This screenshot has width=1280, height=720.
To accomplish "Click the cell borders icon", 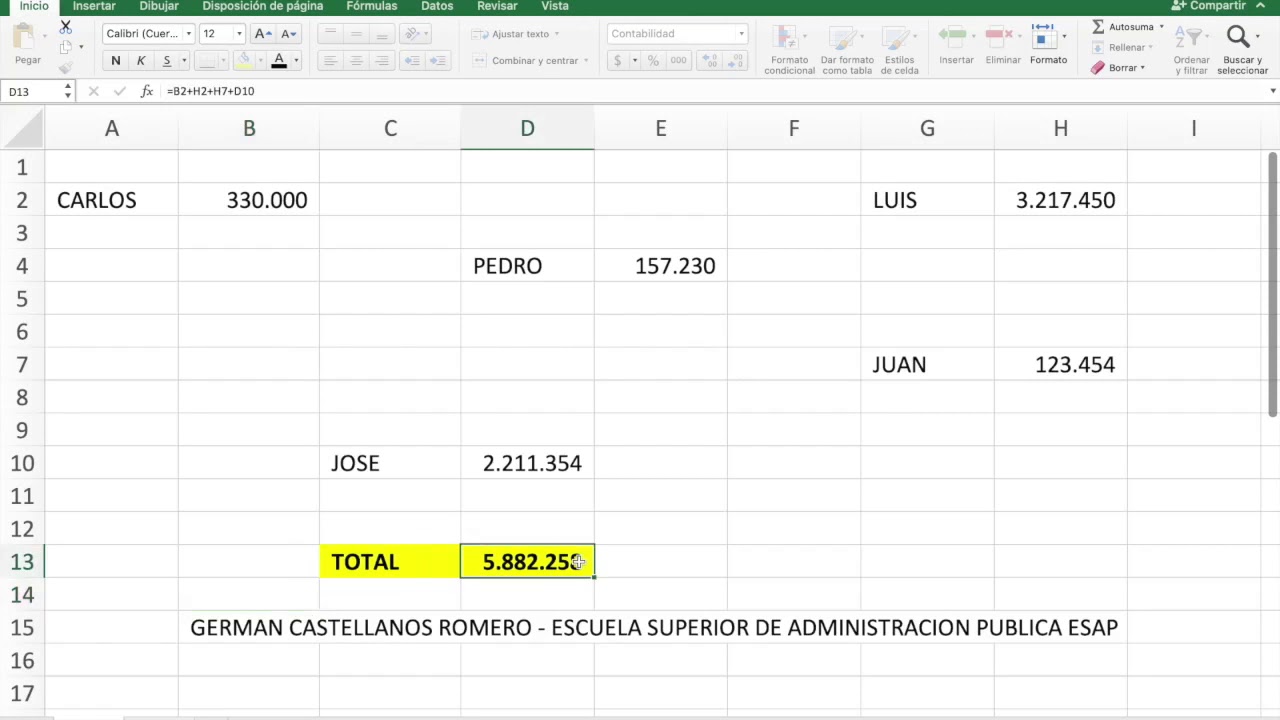I will coord(207,61).
